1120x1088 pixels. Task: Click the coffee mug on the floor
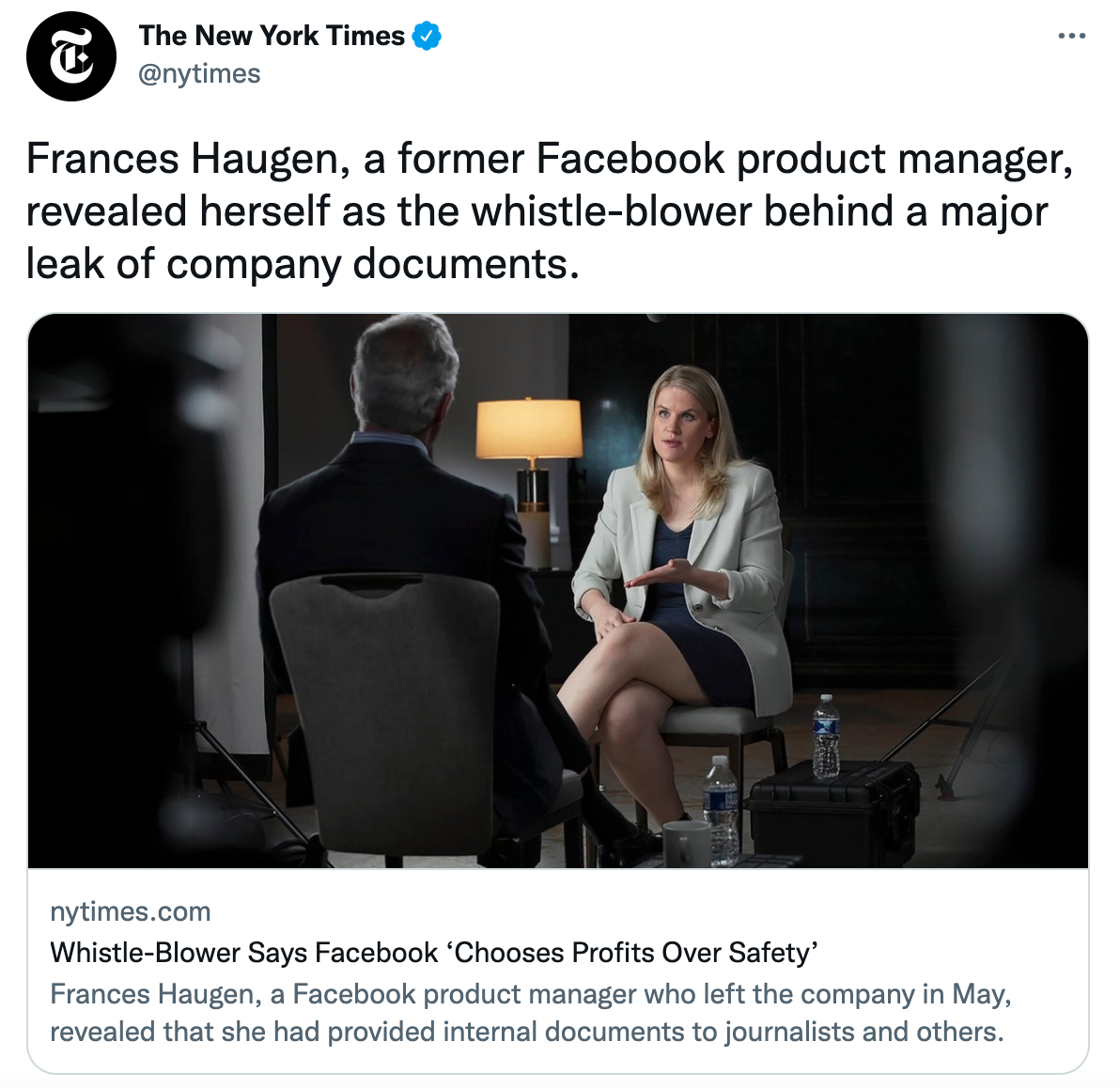pos(686,843)
